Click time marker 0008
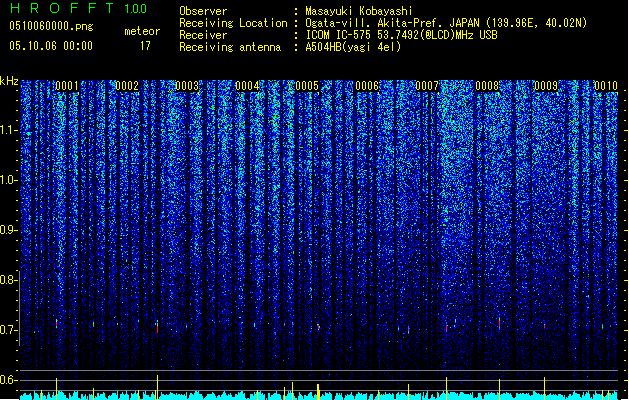The width and height of the screenshot is (629, 400). click(487, 86)
